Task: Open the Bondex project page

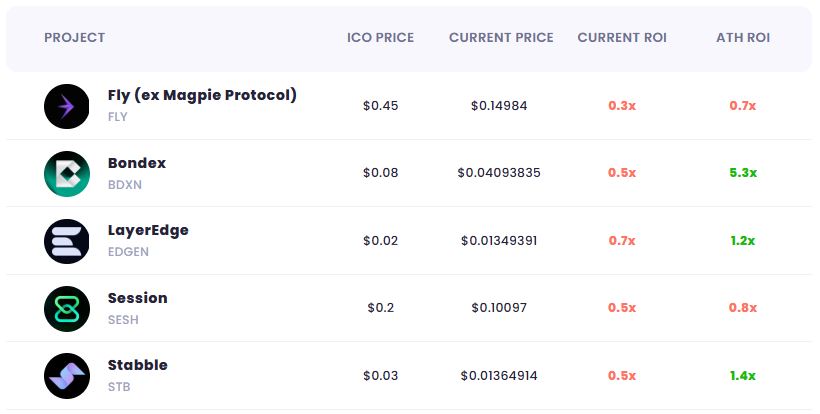Action: click(137, 163)
